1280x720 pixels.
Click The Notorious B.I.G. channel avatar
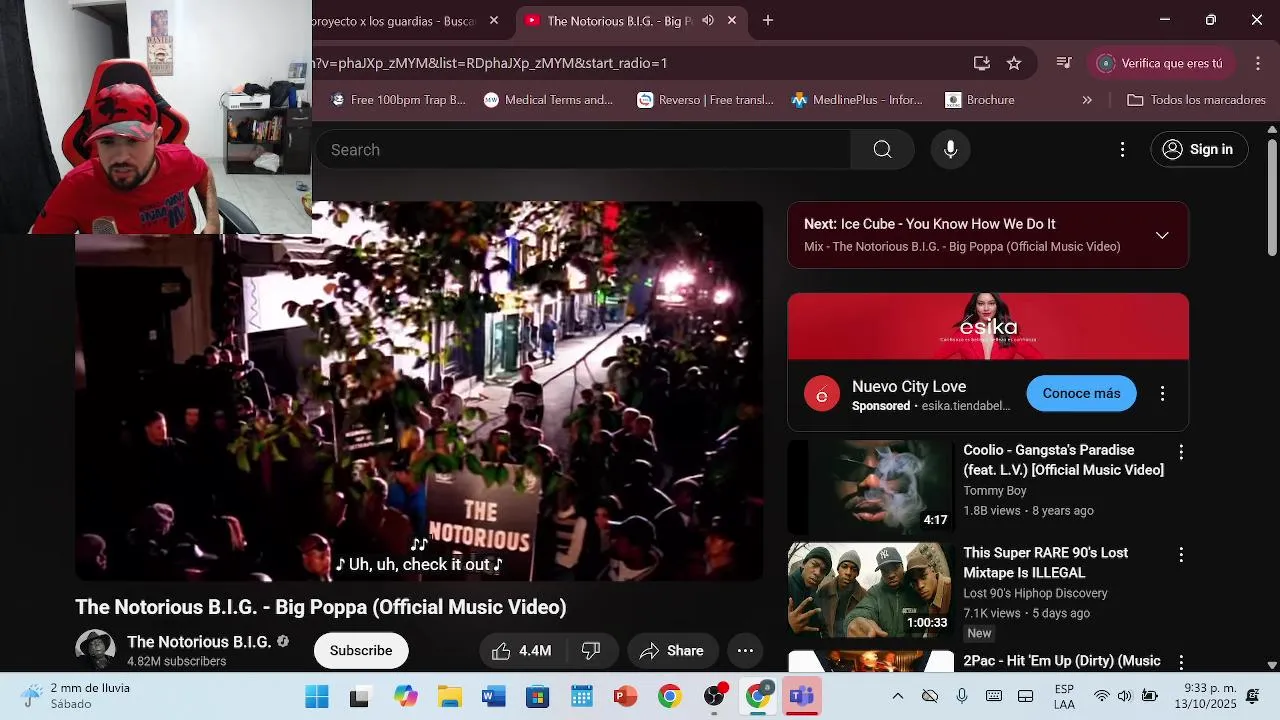95,649
